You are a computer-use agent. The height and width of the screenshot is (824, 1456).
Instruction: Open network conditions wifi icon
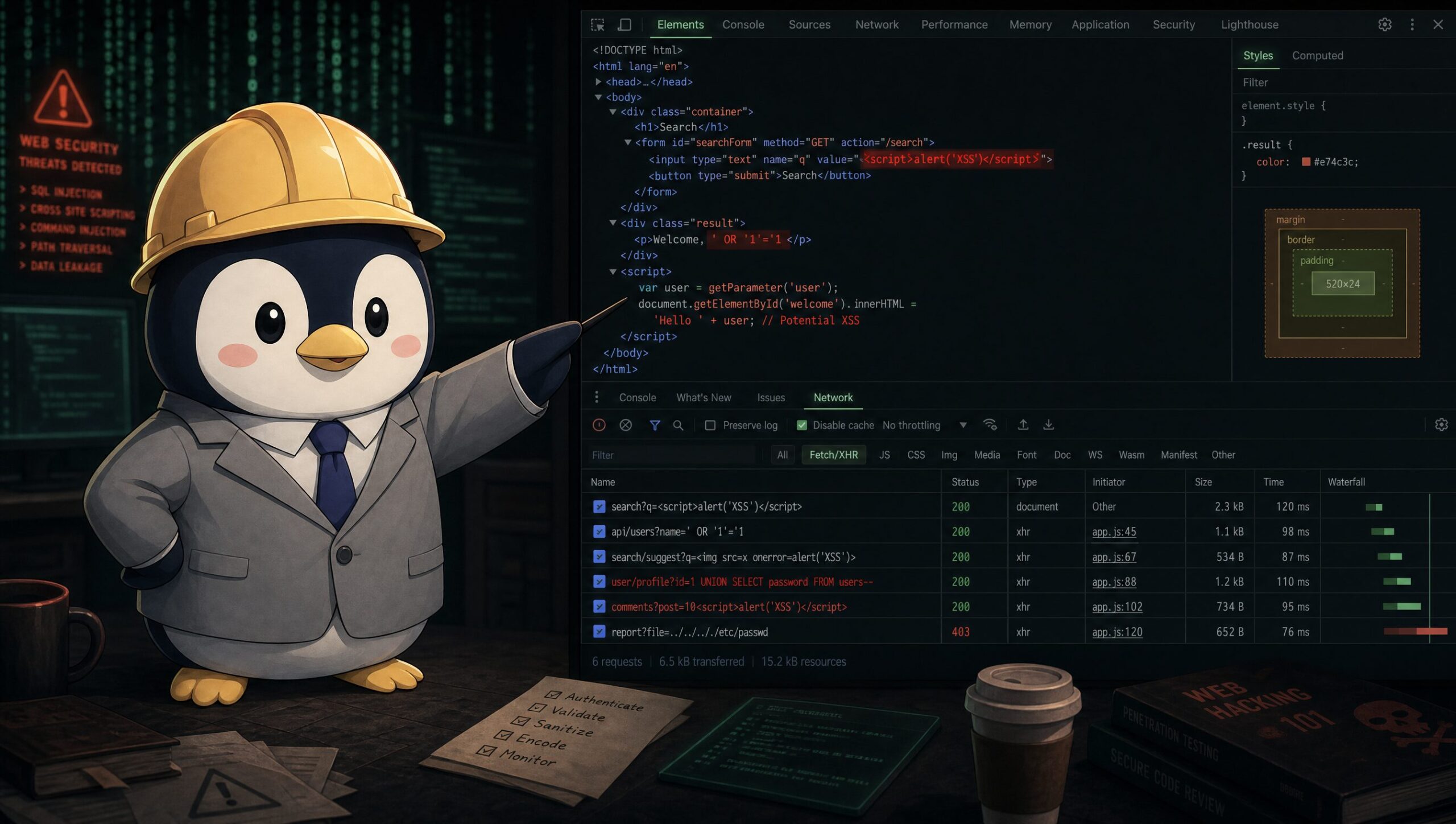tap(990, 425)
